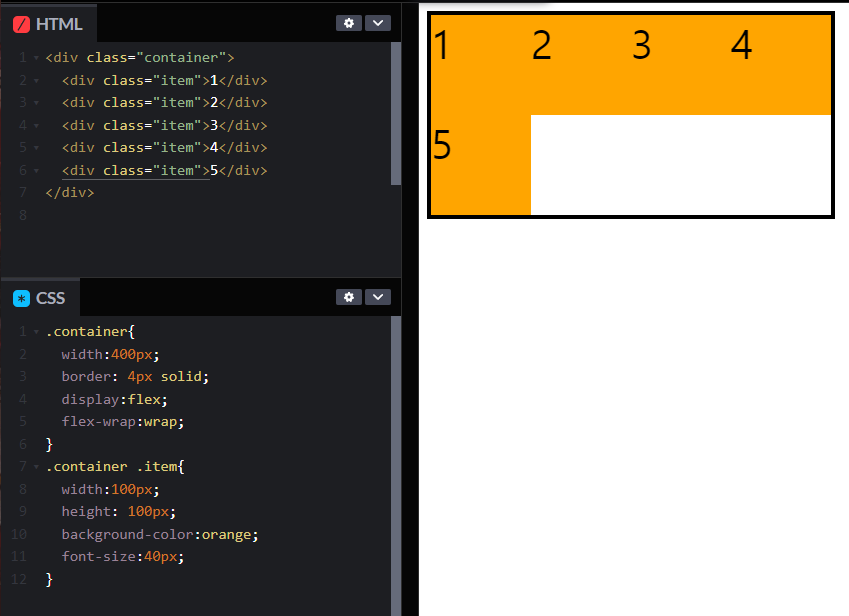Collapse HTML line 1 container fold arrow
Image resolution: width=849 pixels, height=616 pixels.
coord(36,58)
